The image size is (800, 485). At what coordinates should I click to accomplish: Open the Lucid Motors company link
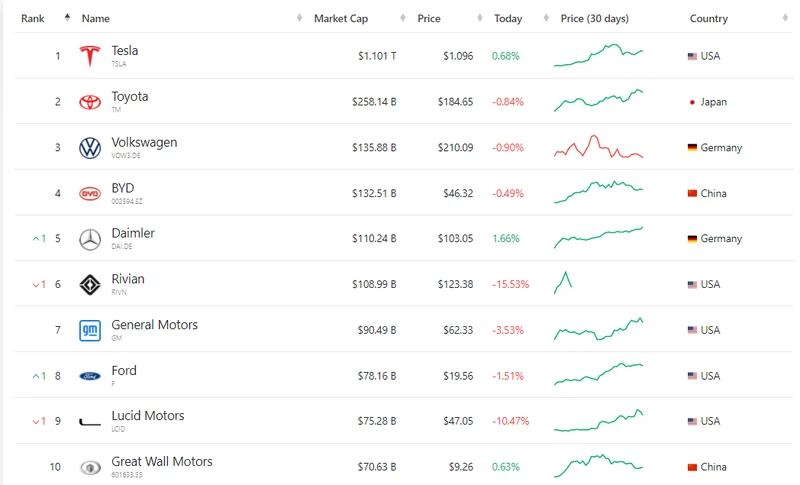point(148,416)
